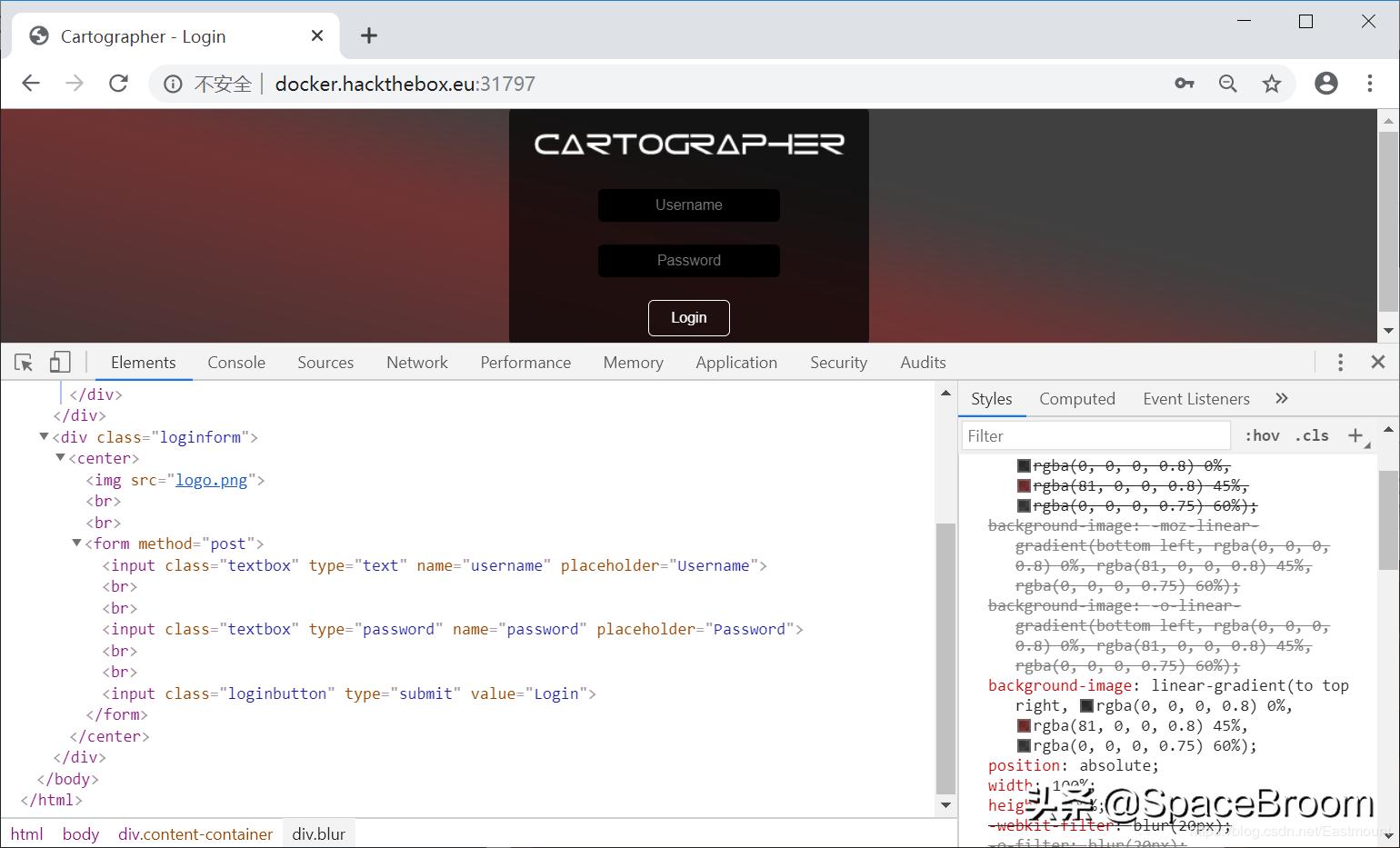Collapse the form element in DOM tree
Screen dimensions: 1400x848
pos(76,543)
